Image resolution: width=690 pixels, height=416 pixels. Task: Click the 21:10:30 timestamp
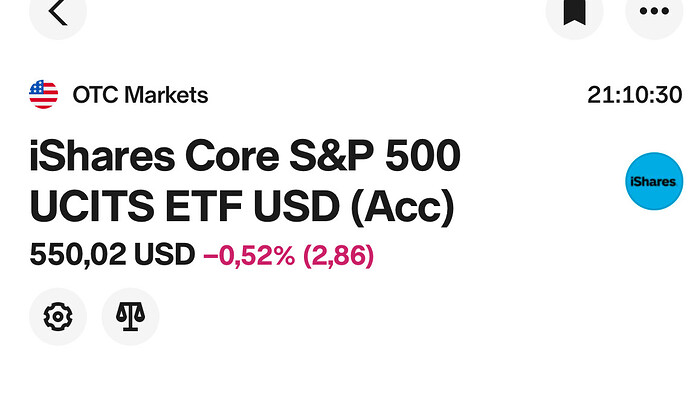(635, 96)
